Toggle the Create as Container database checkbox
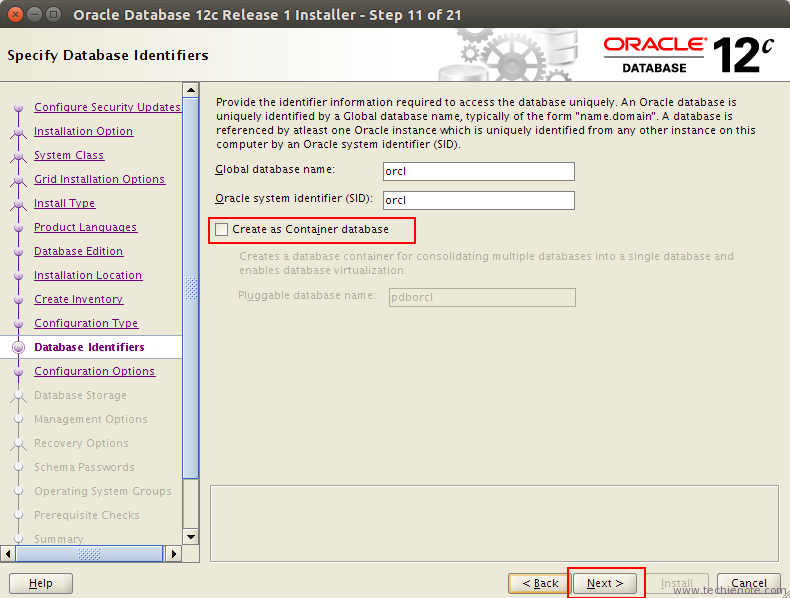The height and width of the screenshot is (598, 790). coord(222,230)
